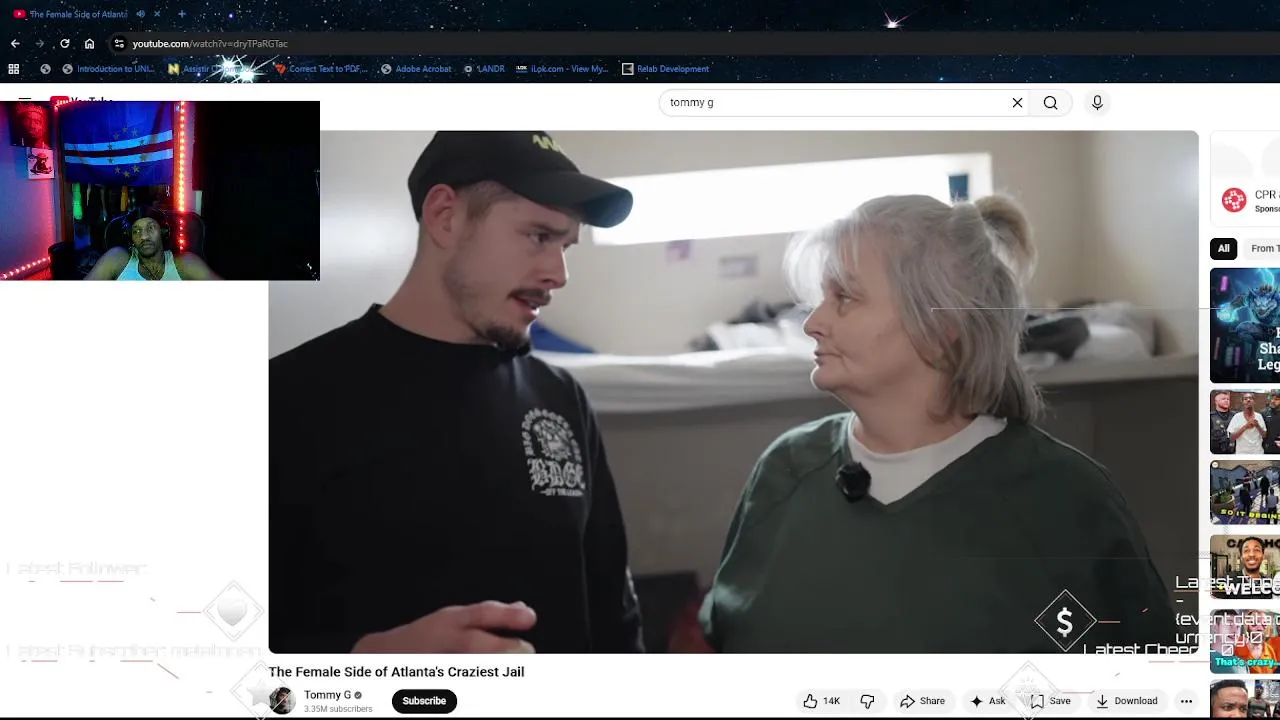Open the blue armored character video thumbnail
Viewport: 1280px width, 720px height.
pyautogui.click(x=1245, y=325)
